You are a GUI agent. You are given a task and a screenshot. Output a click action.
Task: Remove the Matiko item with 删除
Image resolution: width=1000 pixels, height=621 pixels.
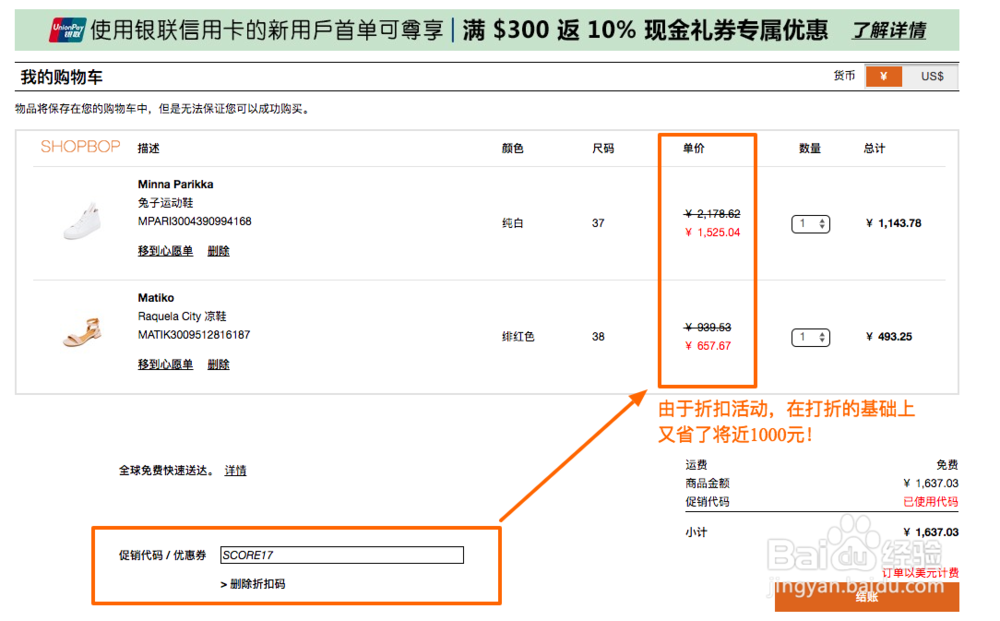pos(219,363)
